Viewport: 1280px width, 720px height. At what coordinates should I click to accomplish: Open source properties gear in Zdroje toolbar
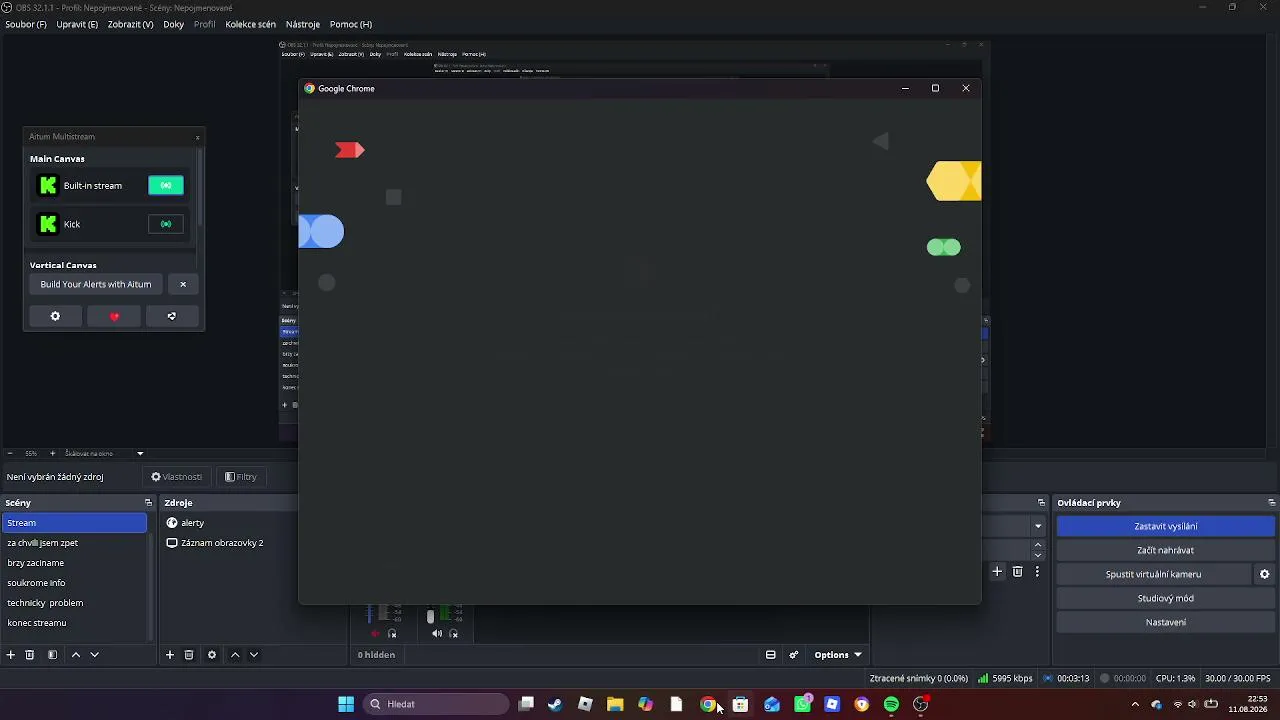tap(212, 655)
